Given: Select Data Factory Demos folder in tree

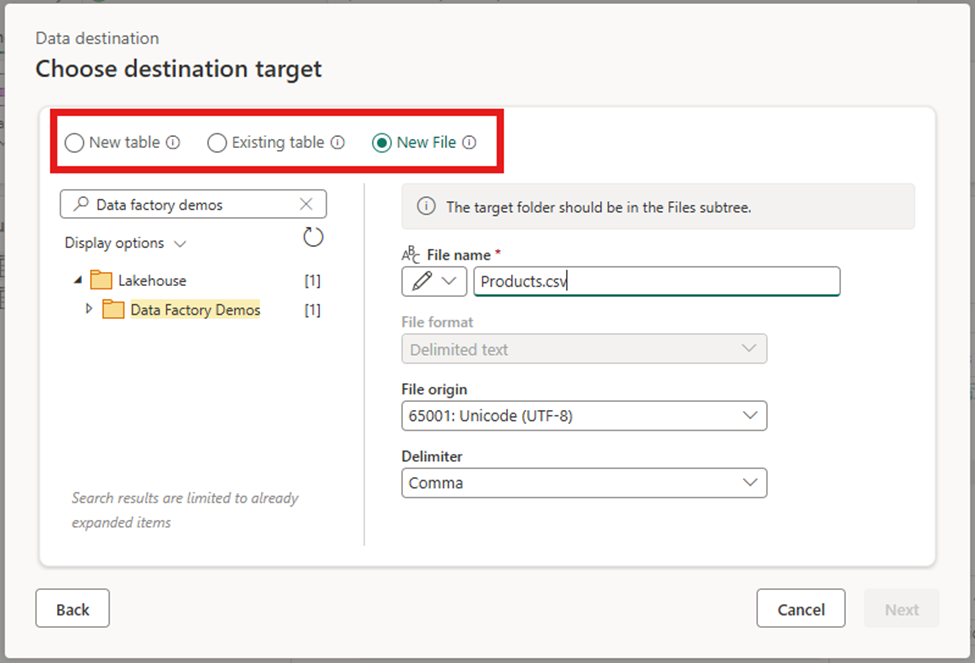Looking at the screenshot, I should click(195, 310).
